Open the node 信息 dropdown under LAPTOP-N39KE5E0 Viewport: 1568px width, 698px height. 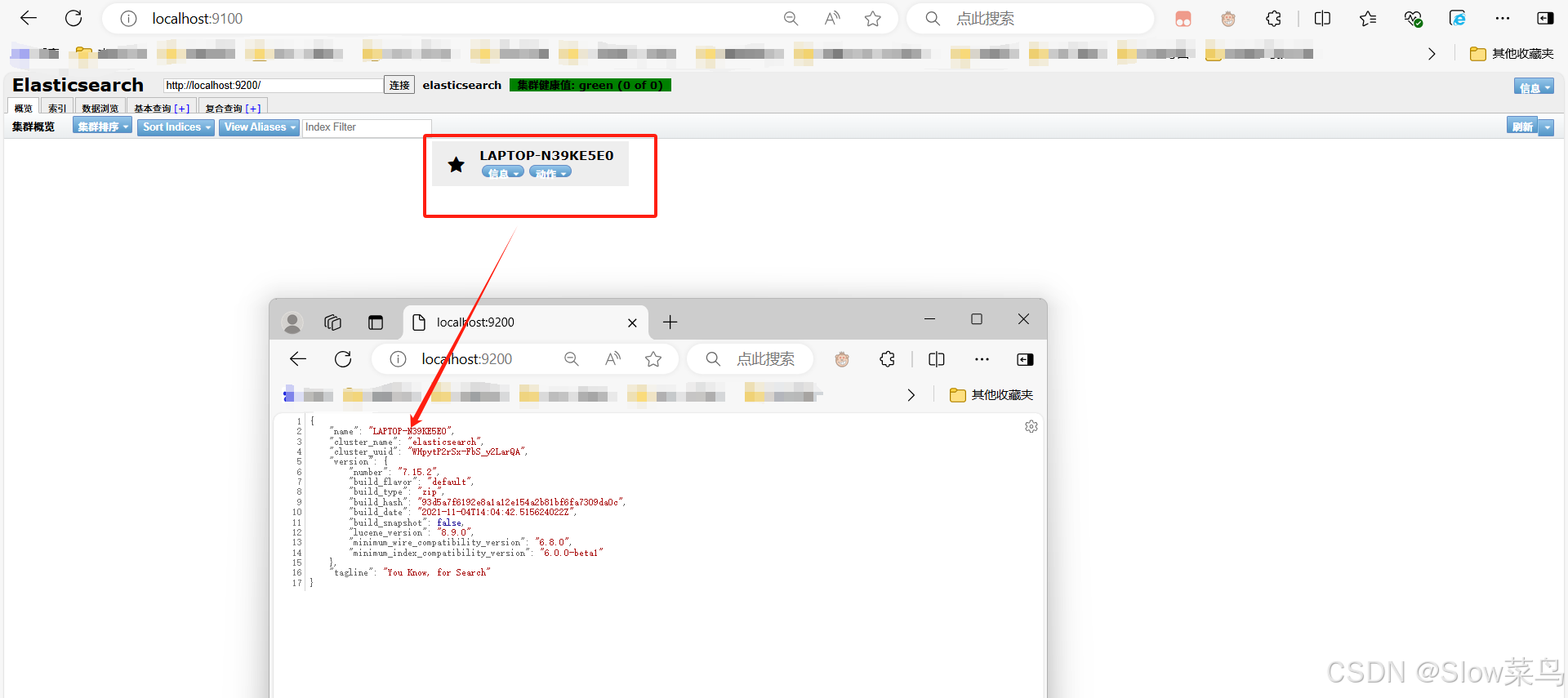click(x=503, y=172)
